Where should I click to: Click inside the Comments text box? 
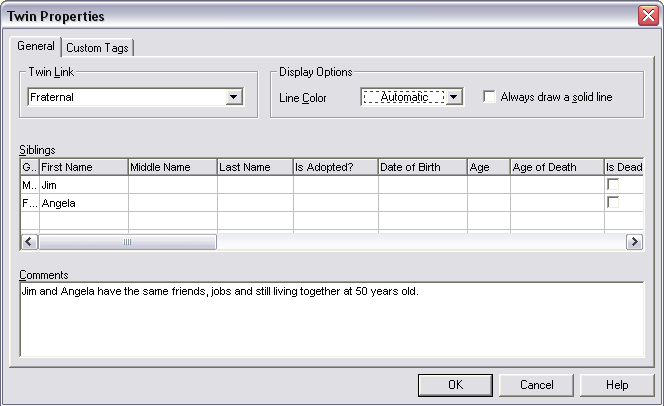[332, 320]
